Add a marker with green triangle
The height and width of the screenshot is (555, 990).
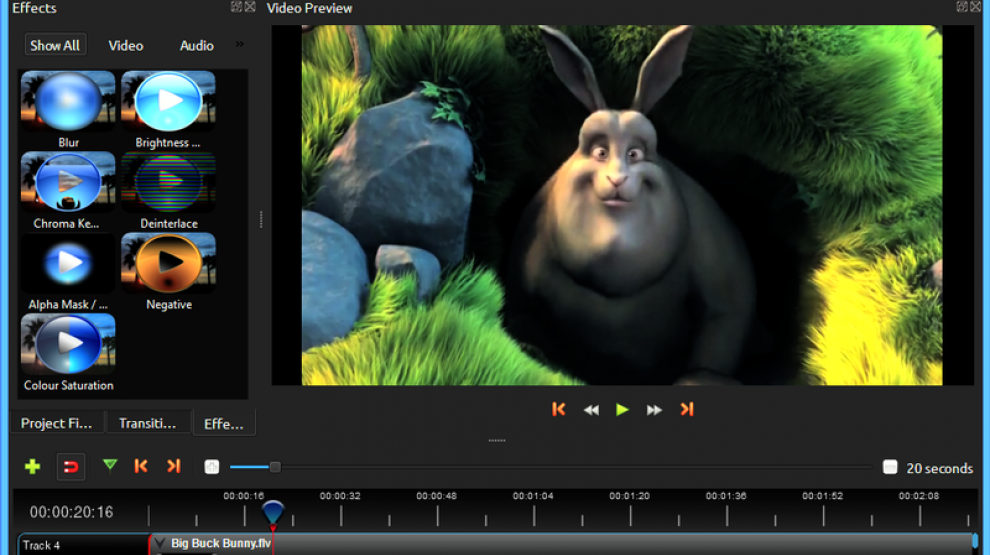(110, 466)
